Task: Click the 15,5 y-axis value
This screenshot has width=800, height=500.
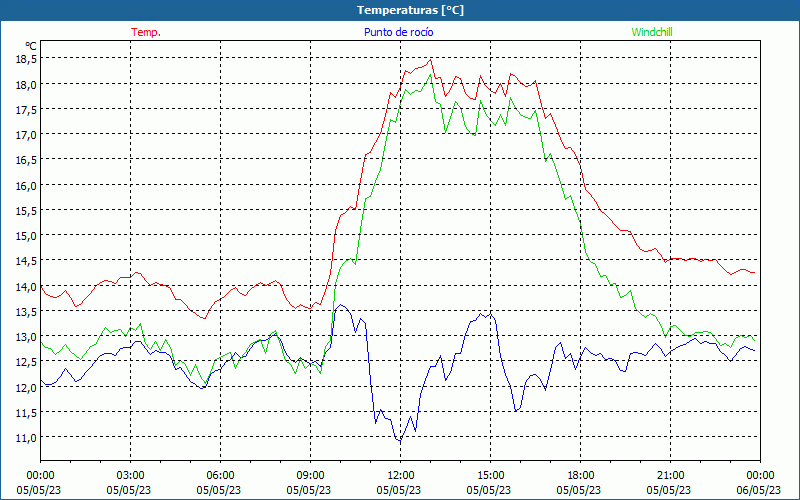Action: 26,211
